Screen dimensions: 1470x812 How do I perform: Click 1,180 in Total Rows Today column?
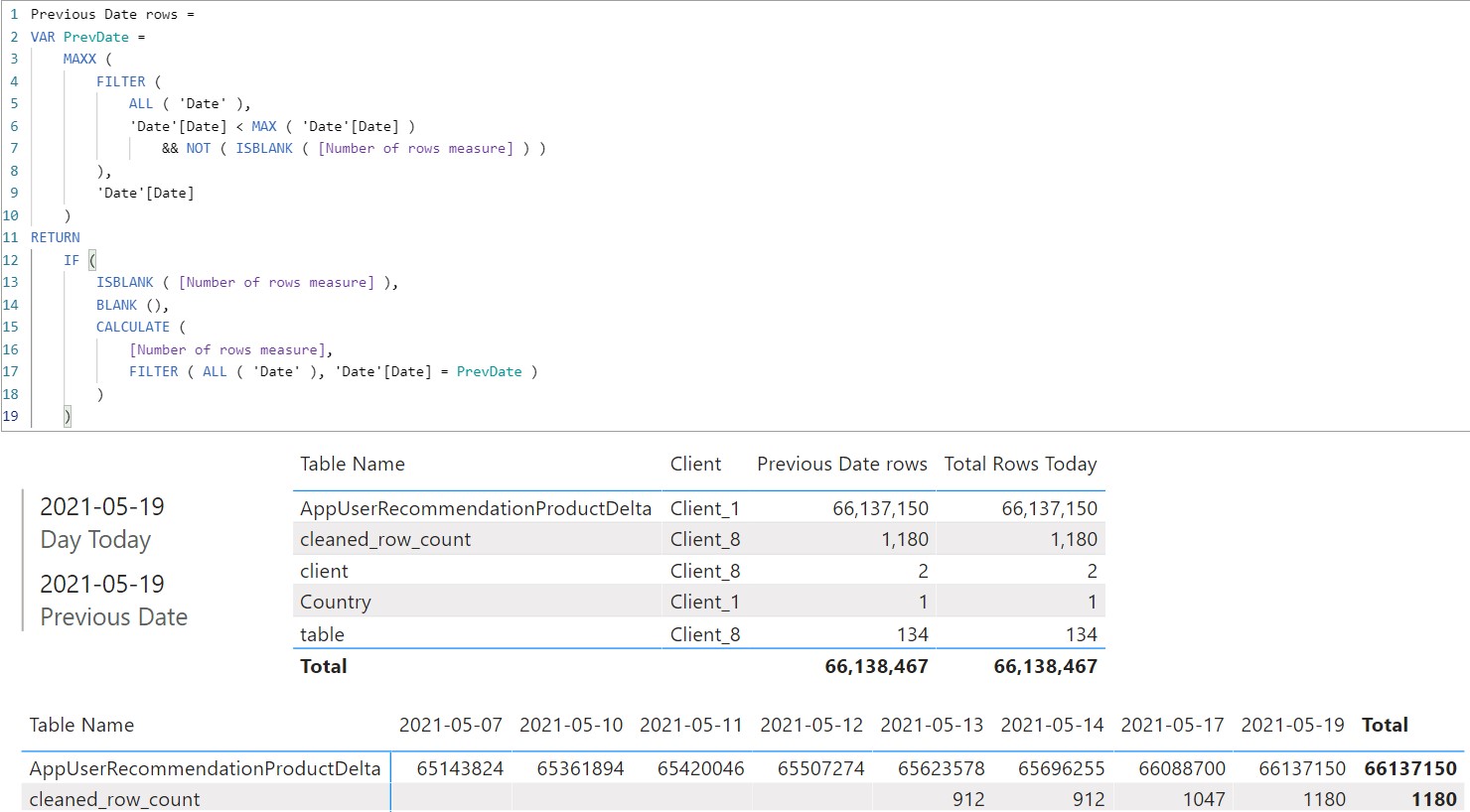coord(1074,539)
